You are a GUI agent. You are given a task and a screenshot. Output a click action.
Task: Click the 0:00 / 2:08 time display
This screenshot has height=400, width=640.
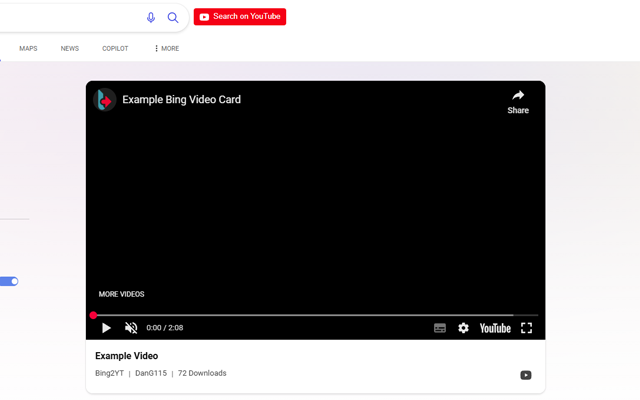[x=164, y=328]
